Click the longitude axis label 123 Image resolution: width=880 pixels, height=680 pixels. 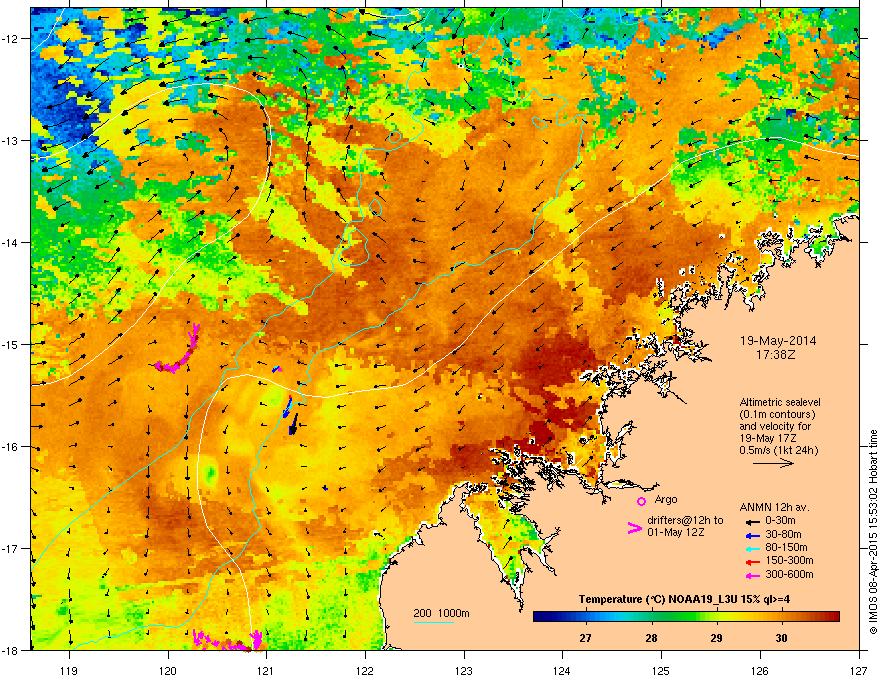click(464, 670)
